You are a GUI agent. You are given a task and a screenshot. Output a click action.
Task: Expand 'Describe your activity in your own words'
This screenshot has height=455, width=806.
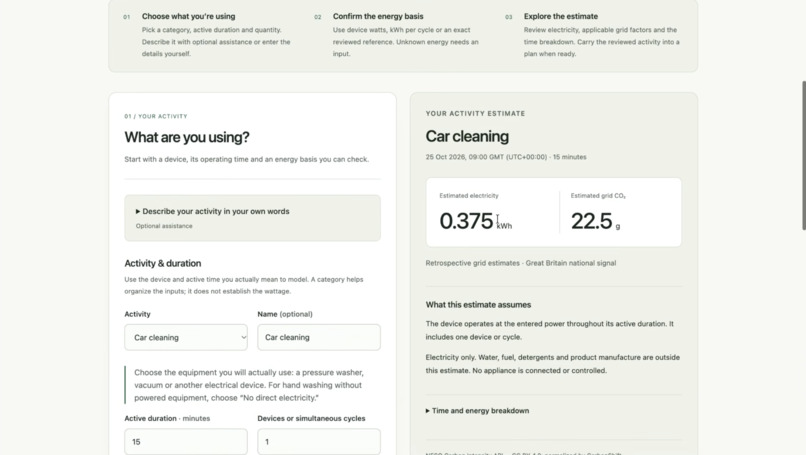click(212, 211)
